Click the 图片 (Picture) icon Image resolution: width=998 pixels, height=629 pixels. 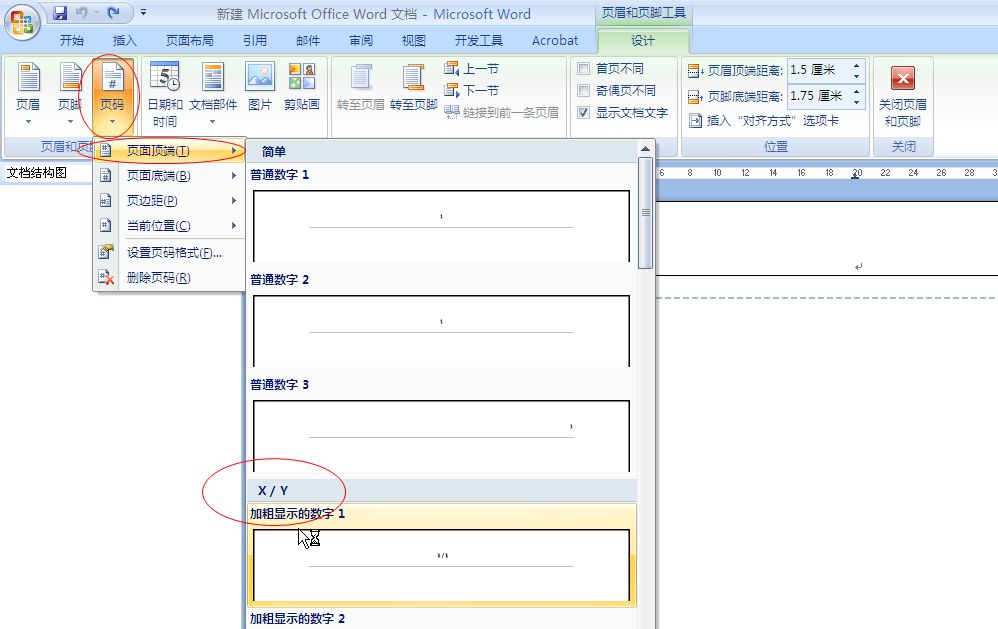[260, 78]
